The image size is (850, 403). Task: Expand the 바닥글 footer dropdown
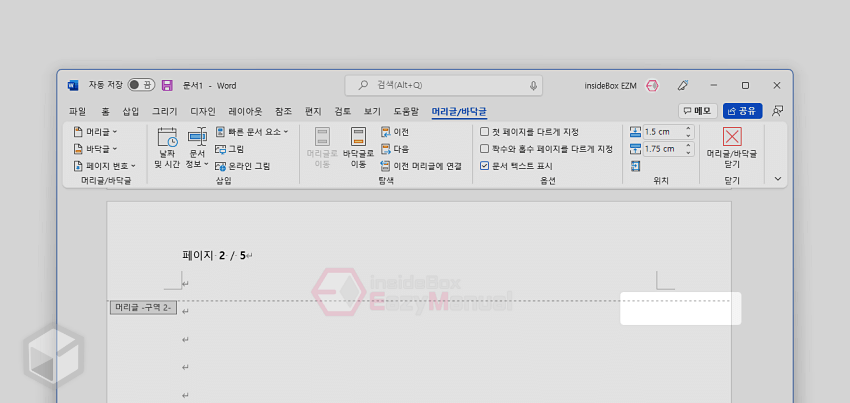tap(95, 149)
